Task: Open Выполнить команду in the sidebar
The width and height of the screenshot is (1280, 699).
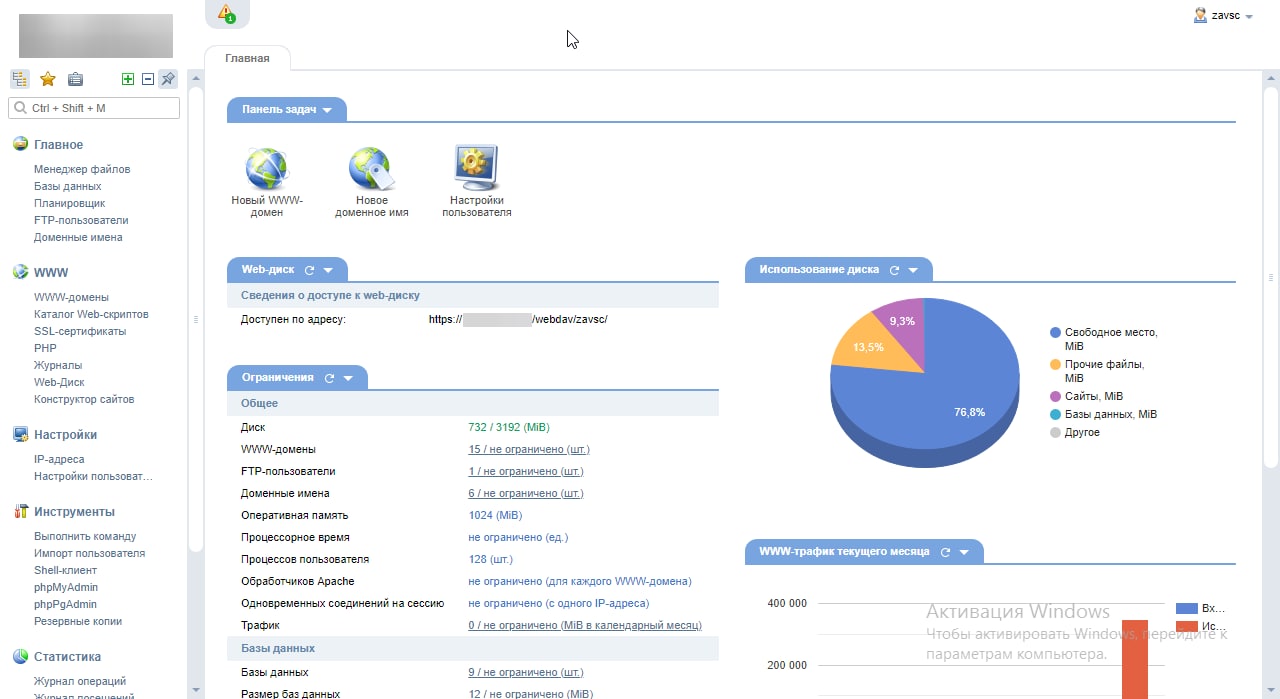Action: [x=85, y=537]
